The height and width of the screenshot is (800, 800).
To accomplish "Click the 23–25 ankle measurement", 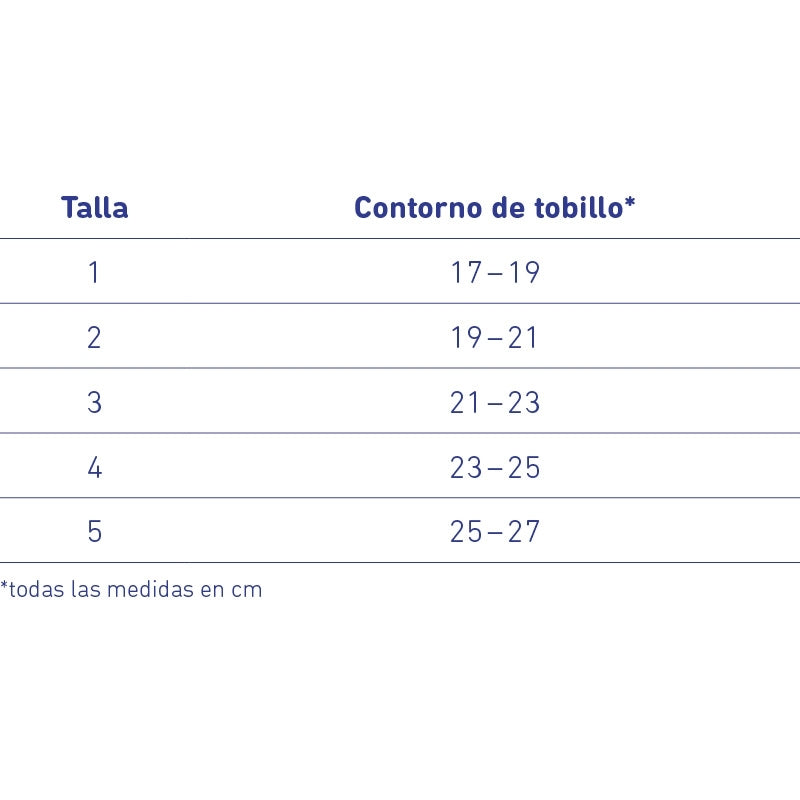I will click(495, 468).
